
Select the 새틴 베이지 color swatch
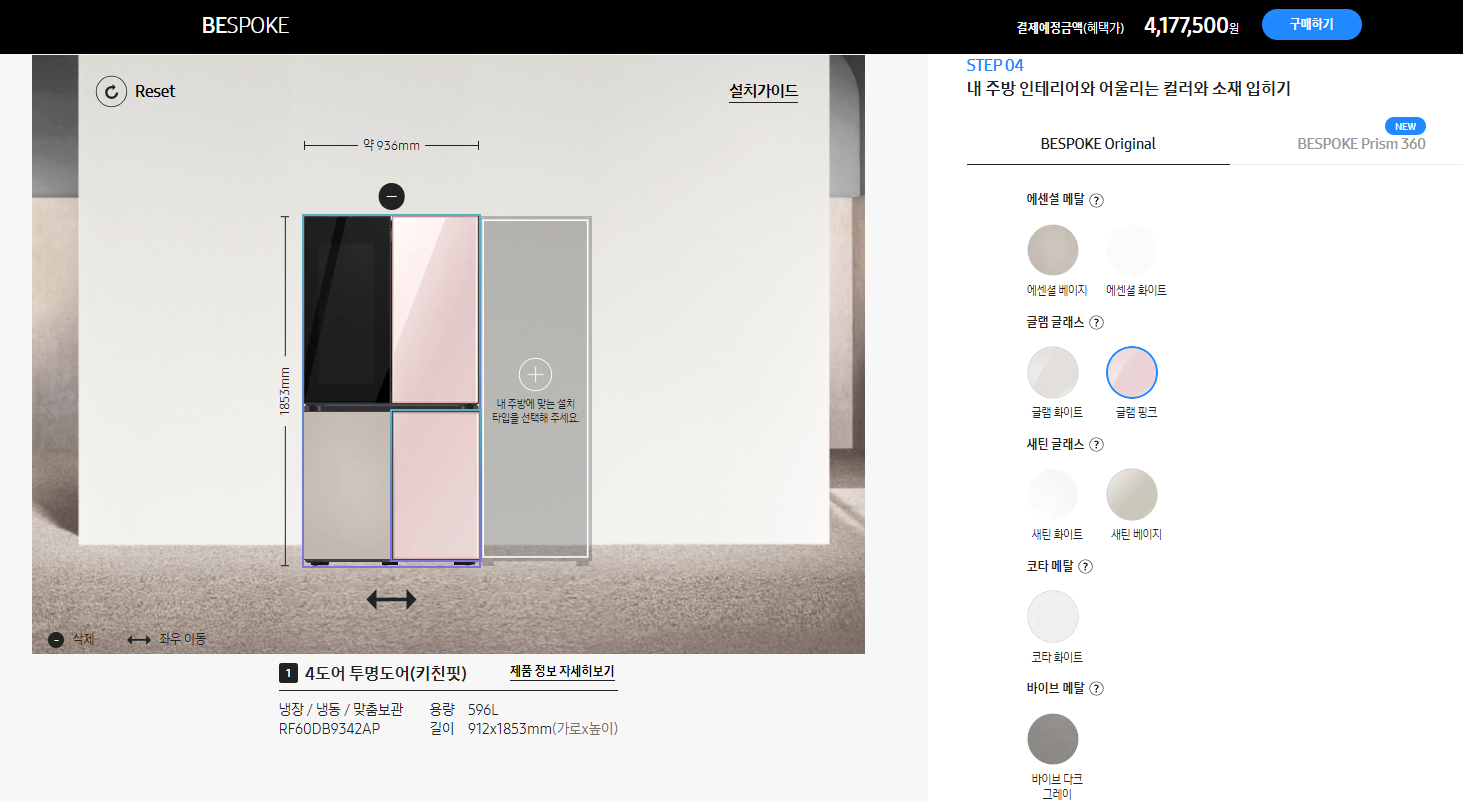point(1132,494)
